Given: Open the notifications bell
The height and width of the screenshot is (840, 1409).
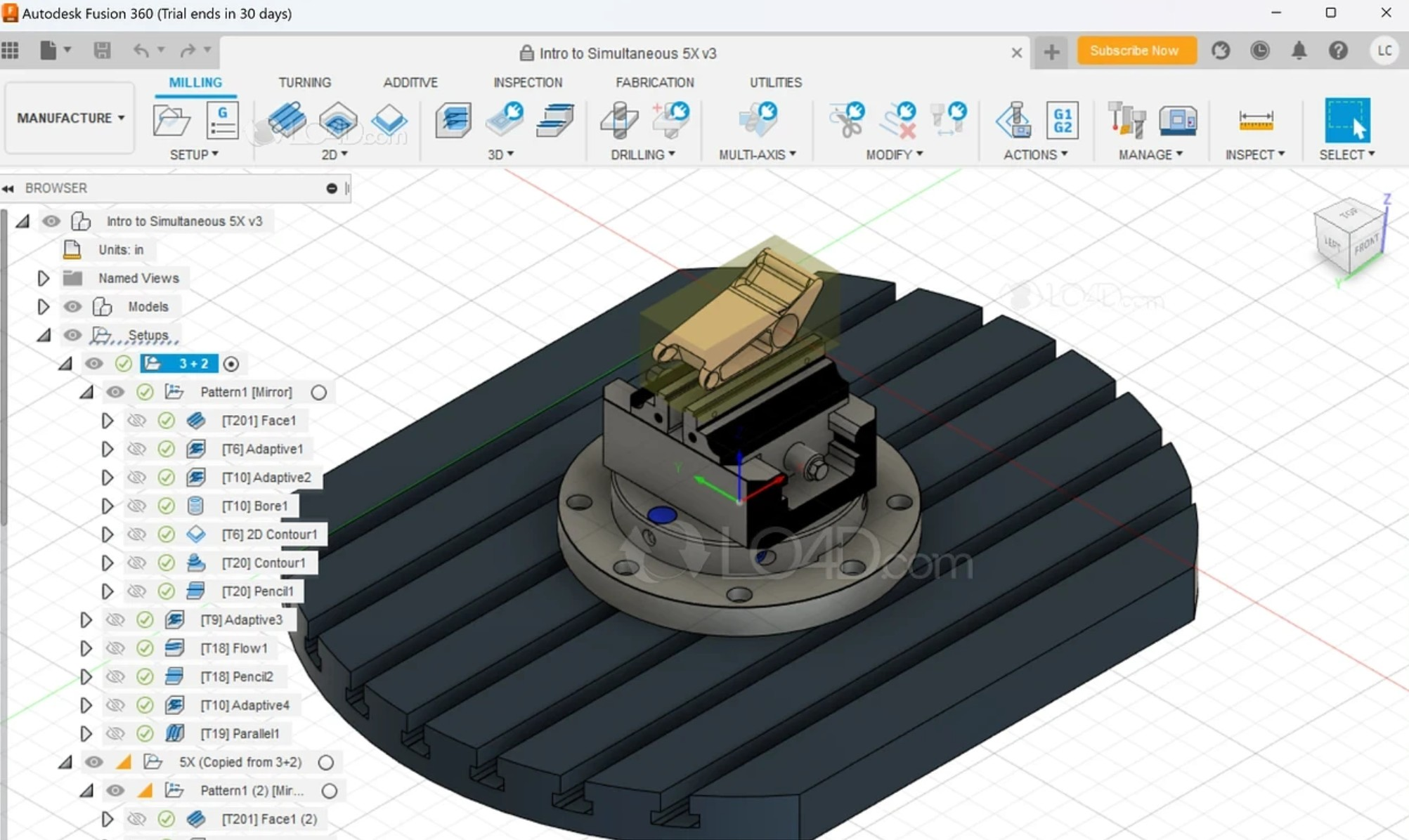Looking at the screenshot, I should point(1299,51).
